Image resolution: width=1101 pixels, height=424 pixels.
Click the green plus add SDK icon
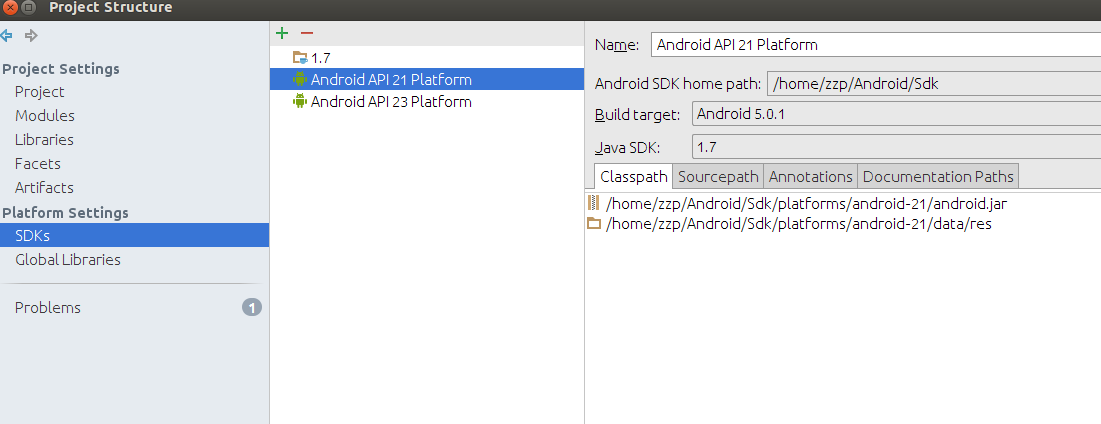coord(282,33)
